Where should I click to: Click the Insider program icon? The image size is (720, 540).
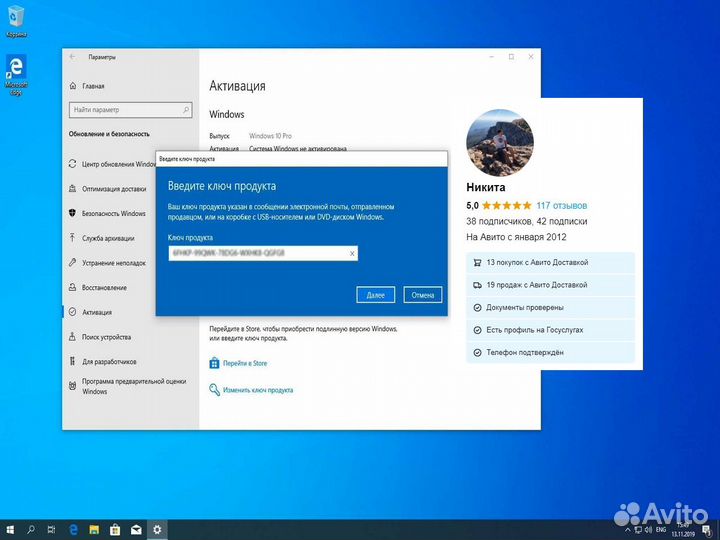(73, 386)
